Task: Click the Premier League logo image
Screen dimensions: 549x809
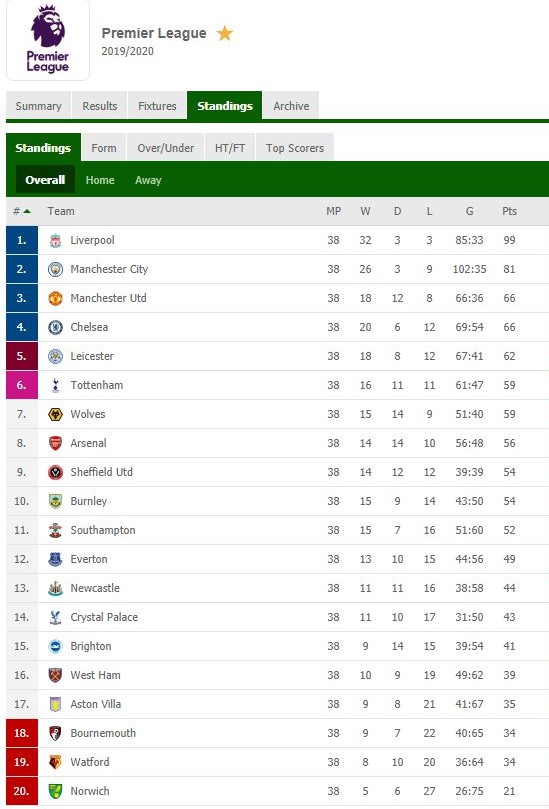Action: pyautogui.click(x=47, y=39)
